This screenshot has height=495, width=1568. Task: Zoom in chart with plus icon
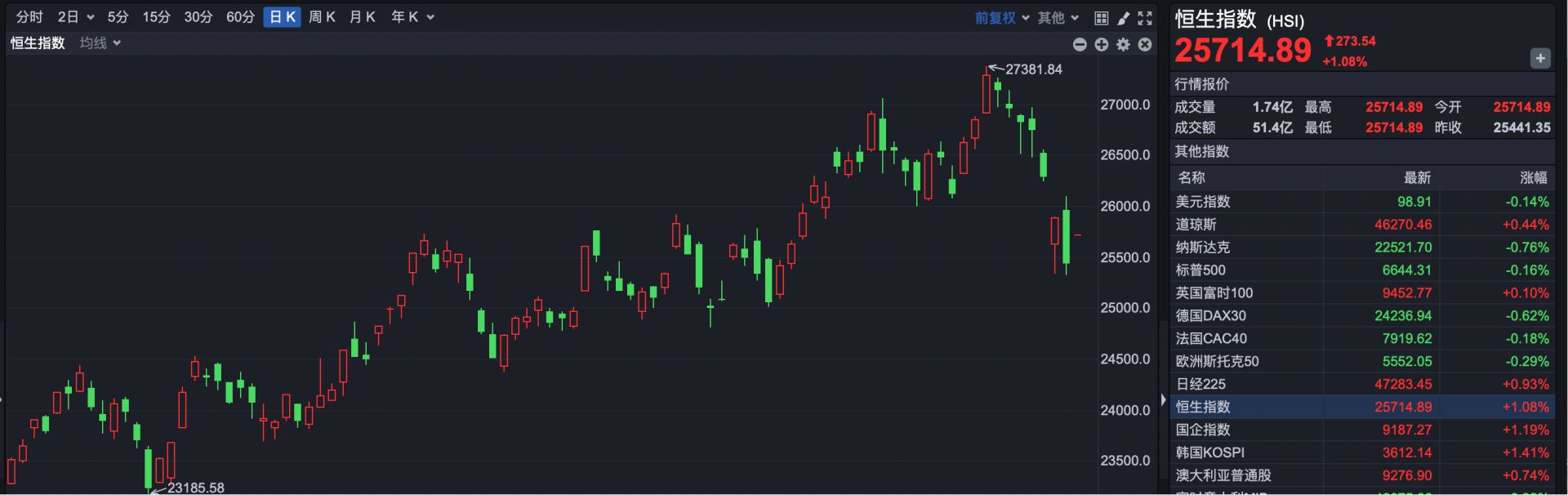1102,45
